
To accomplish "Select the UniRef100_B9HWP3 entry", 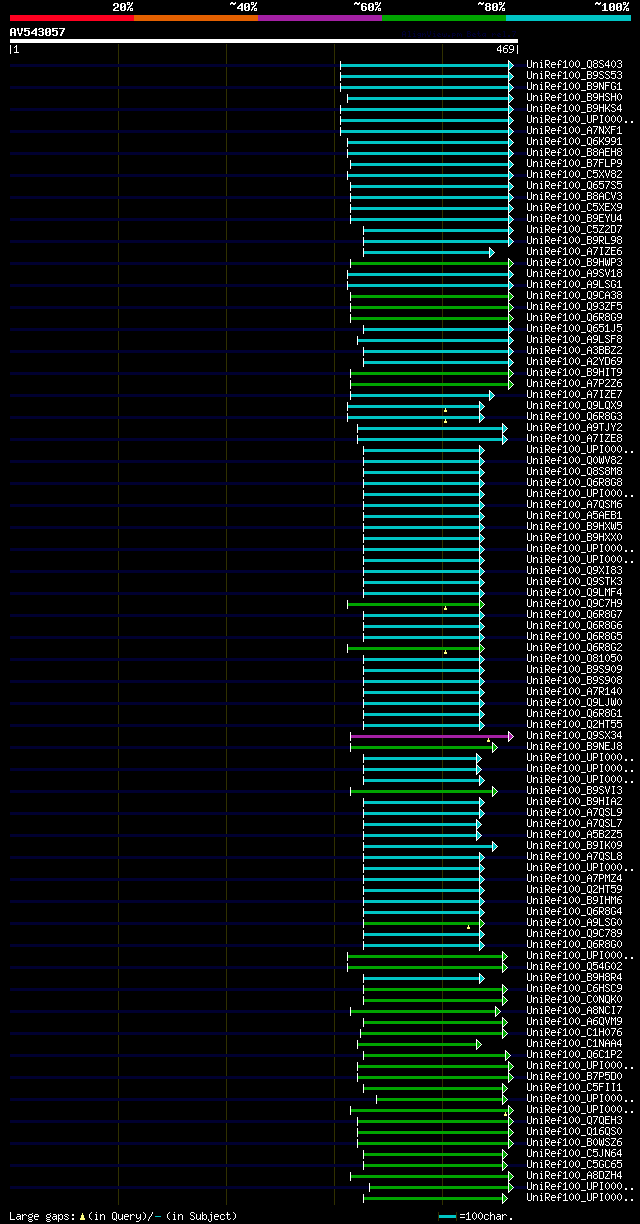I will (574, 262).
